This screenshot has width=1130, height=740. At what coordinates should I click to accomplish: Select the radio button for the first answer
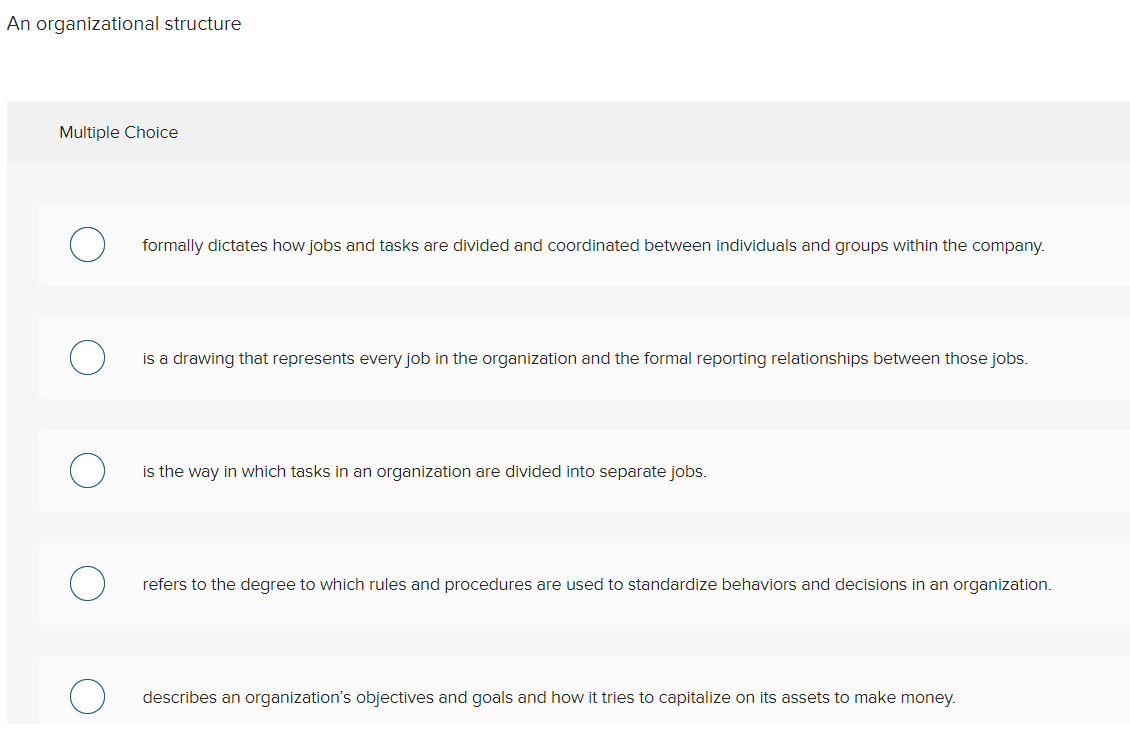click(x=87, y=244)
